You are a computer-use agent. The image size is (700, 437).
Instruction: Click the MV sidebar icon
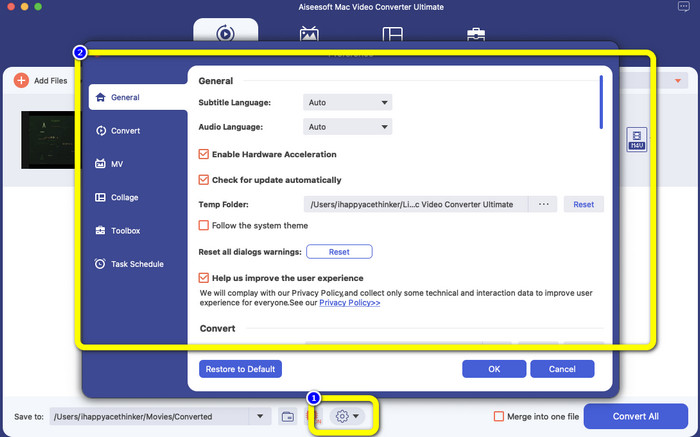[x=100, y=164]
